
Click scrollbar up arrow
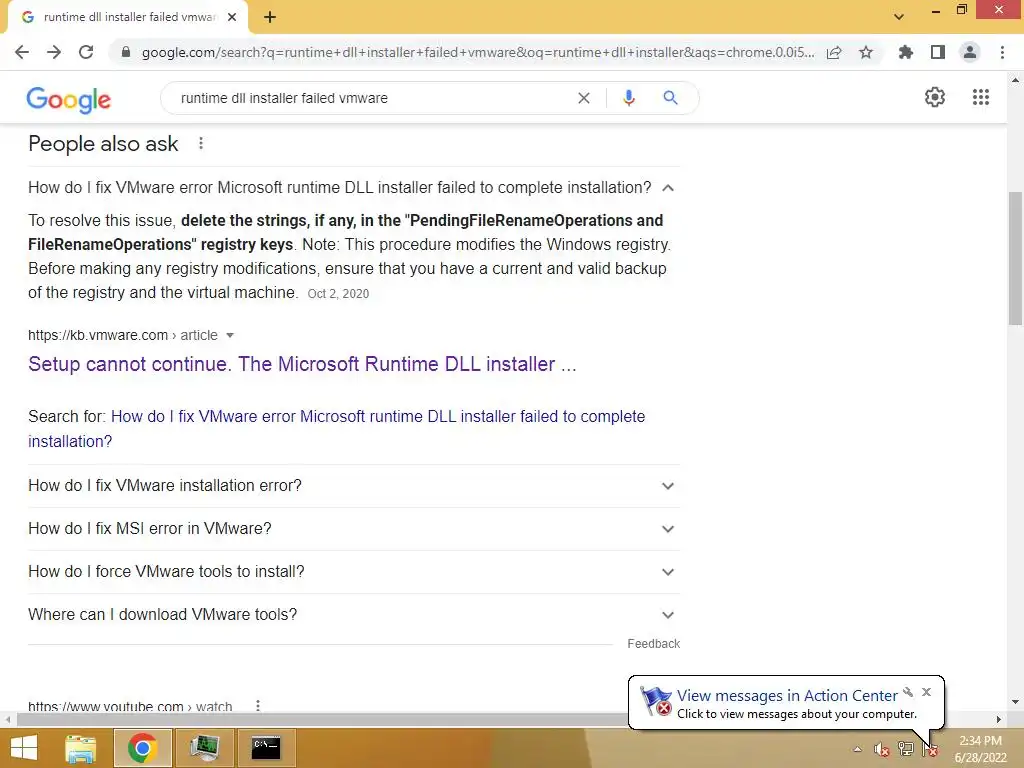[1015, 80]
